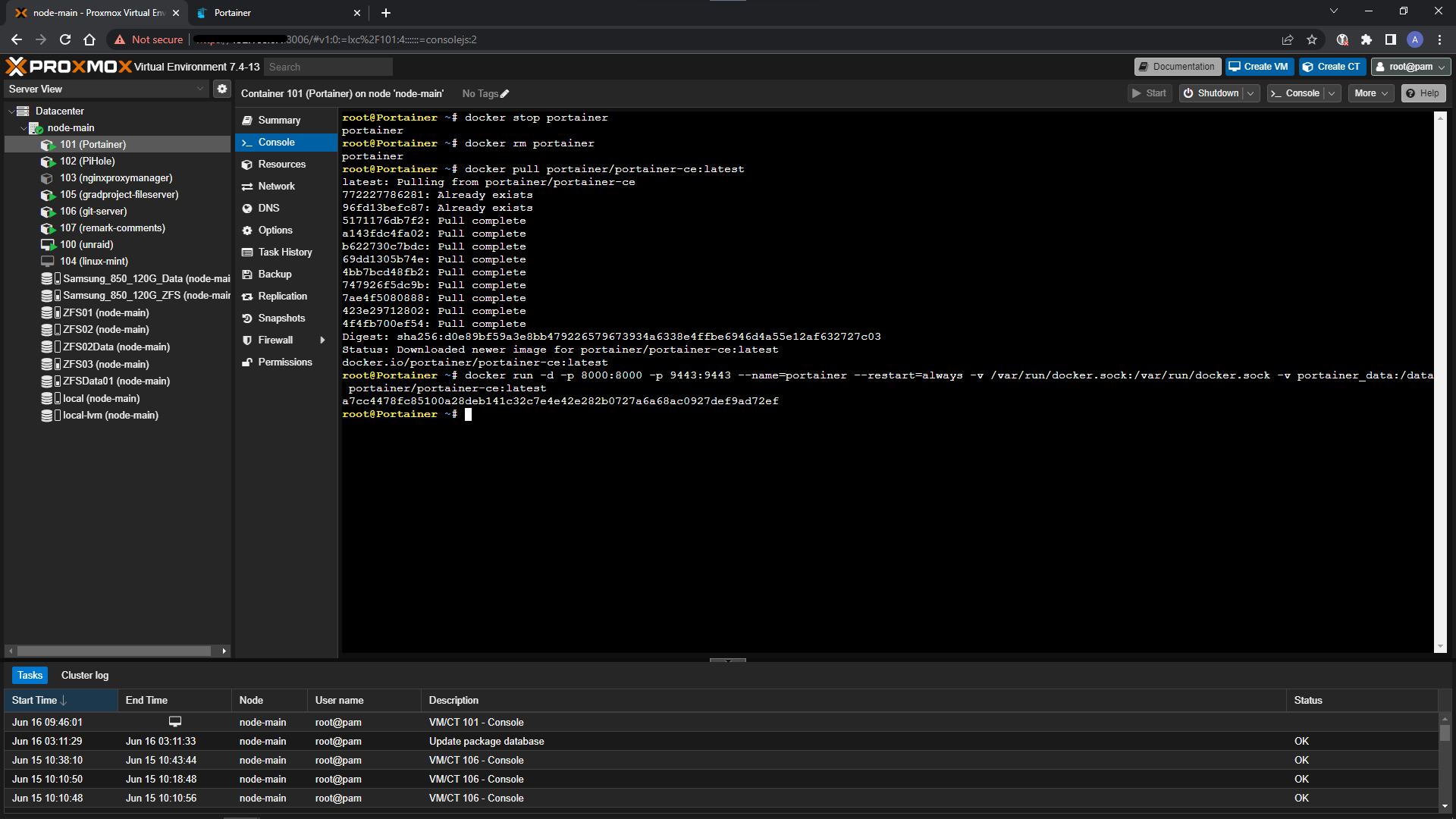Close the Portainer browser tab
1456x819 pixels.
357,13
